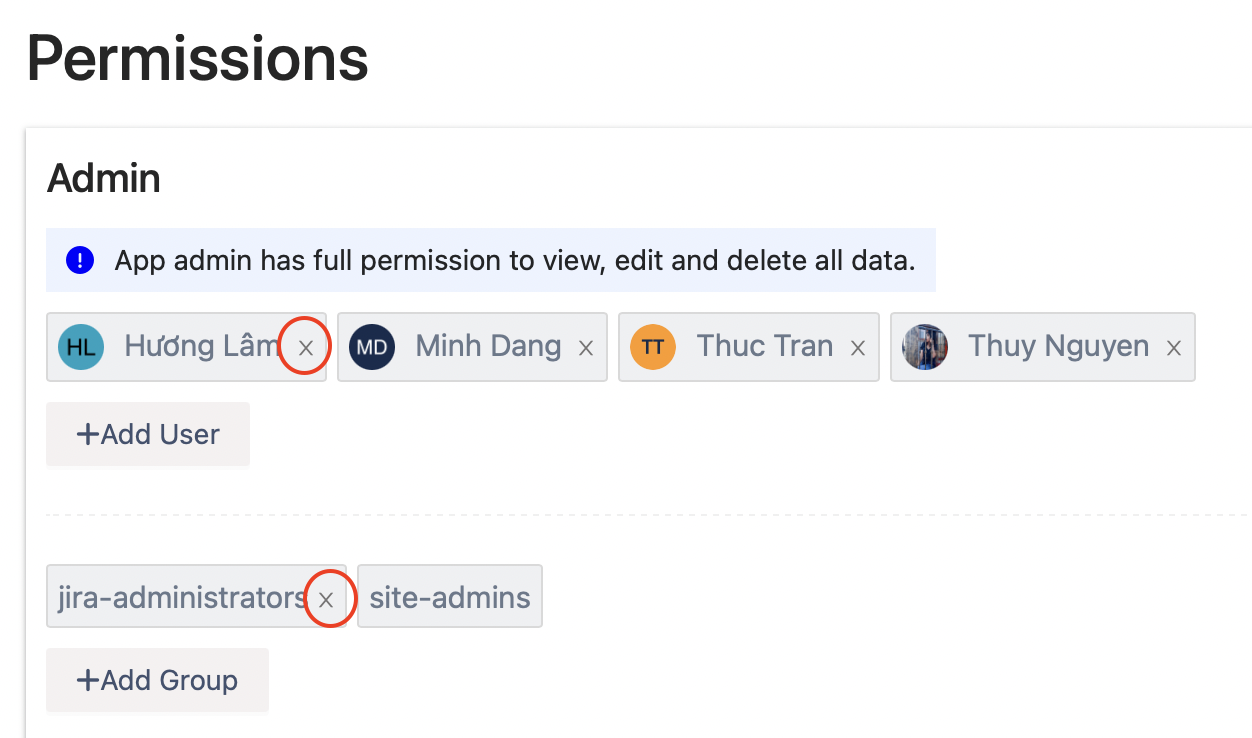Click Thuy Nguyen's profile photo
This screenshot has width=1252, height=738.
coord(925,347)
